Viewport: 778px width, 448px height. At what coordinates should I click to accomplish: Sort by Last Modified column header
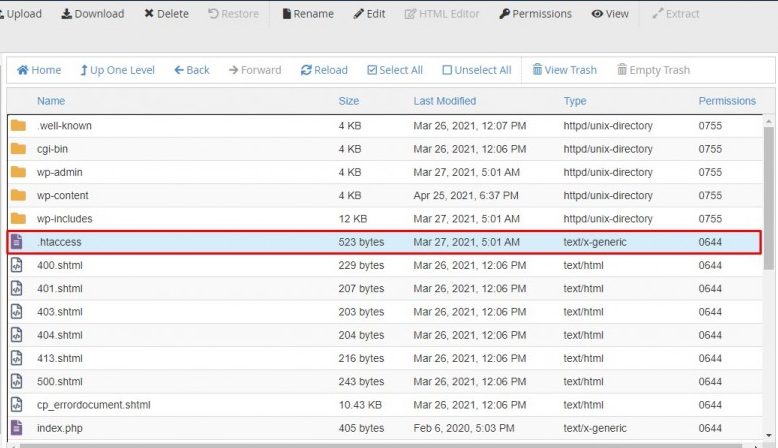[444, 101]
